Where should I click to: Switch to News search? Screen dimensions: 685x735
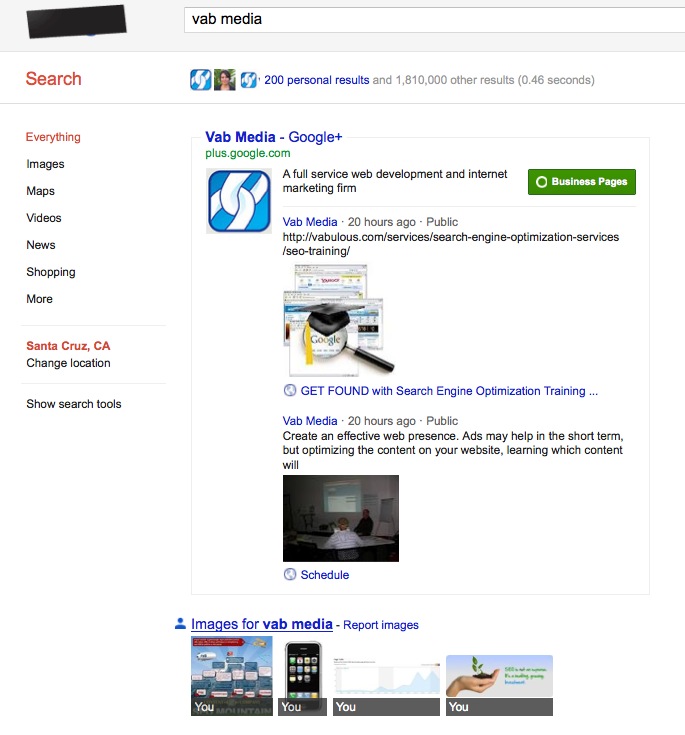41,245
